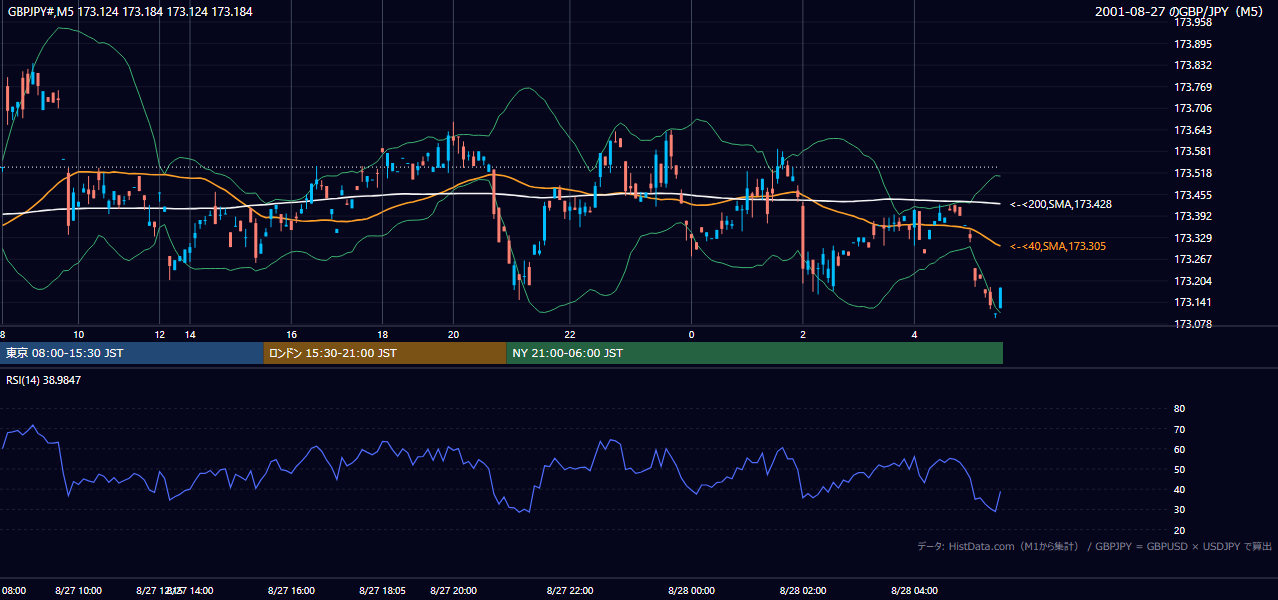Click price level 173.769 on the axis
Image resolution: width=1278 pixels, height=600 pixels.
[1193, 87]
